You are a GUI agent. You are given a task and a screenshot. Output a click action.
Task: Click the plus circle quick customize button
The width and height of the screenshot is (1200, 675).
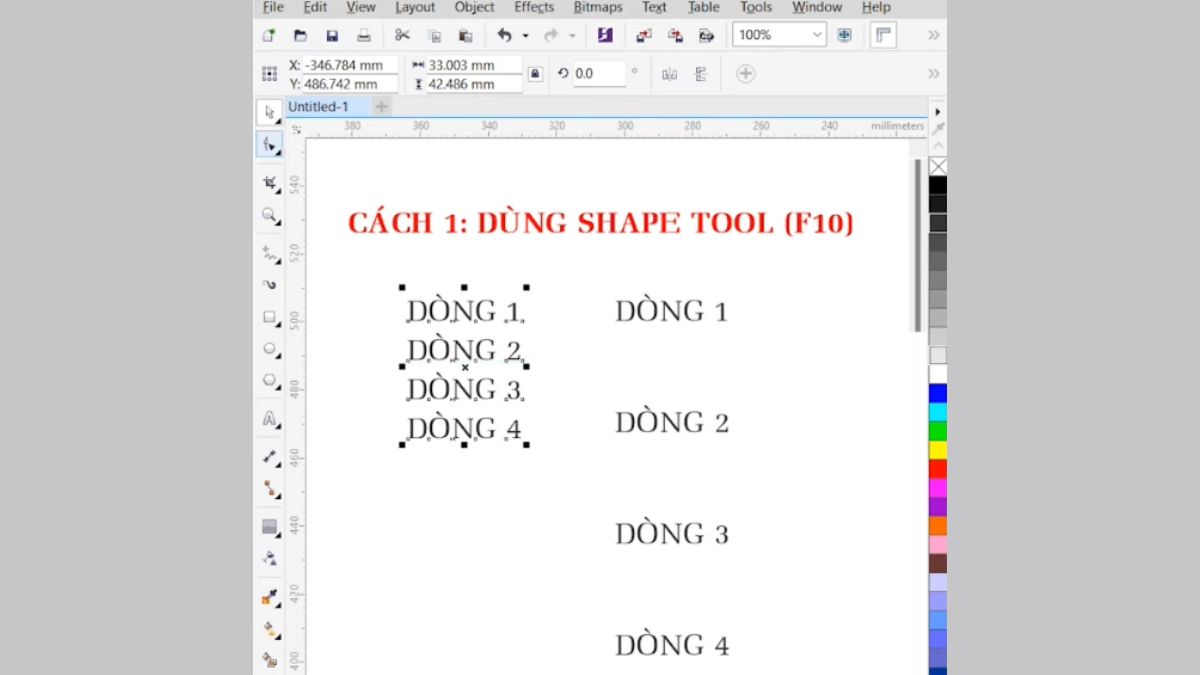(745, 74)
